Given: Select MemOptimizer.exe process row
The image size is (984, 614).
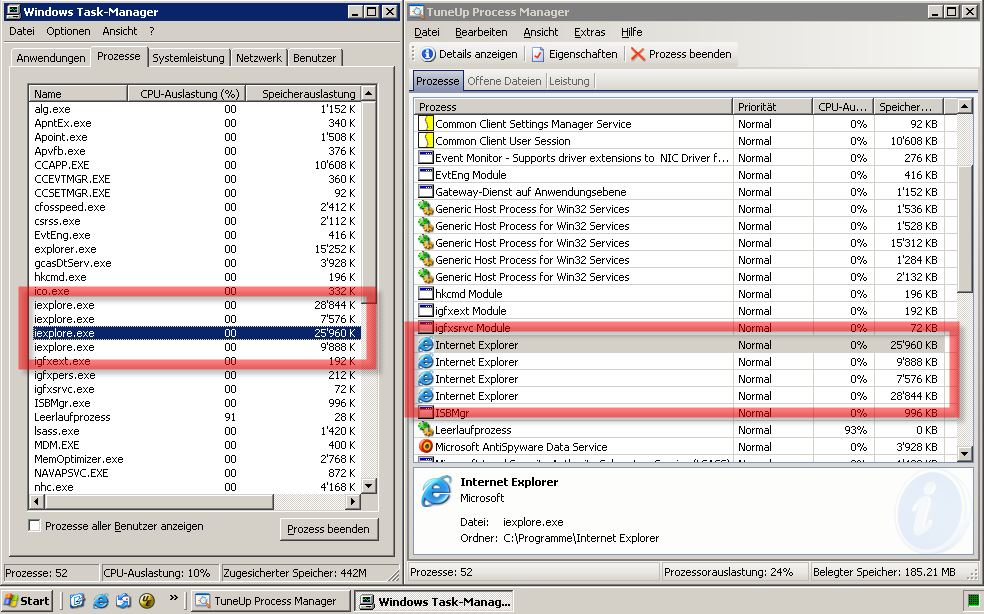Looking at the screenshot, I should (195, 459).
